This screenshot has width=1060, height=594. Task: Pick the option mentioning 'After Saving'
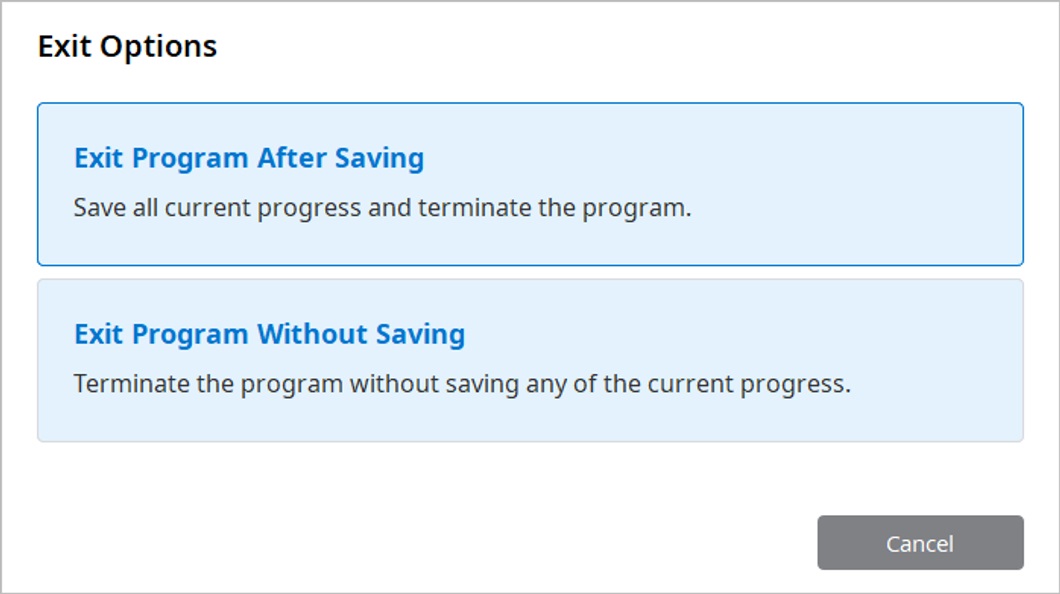(x=530, y=184)
